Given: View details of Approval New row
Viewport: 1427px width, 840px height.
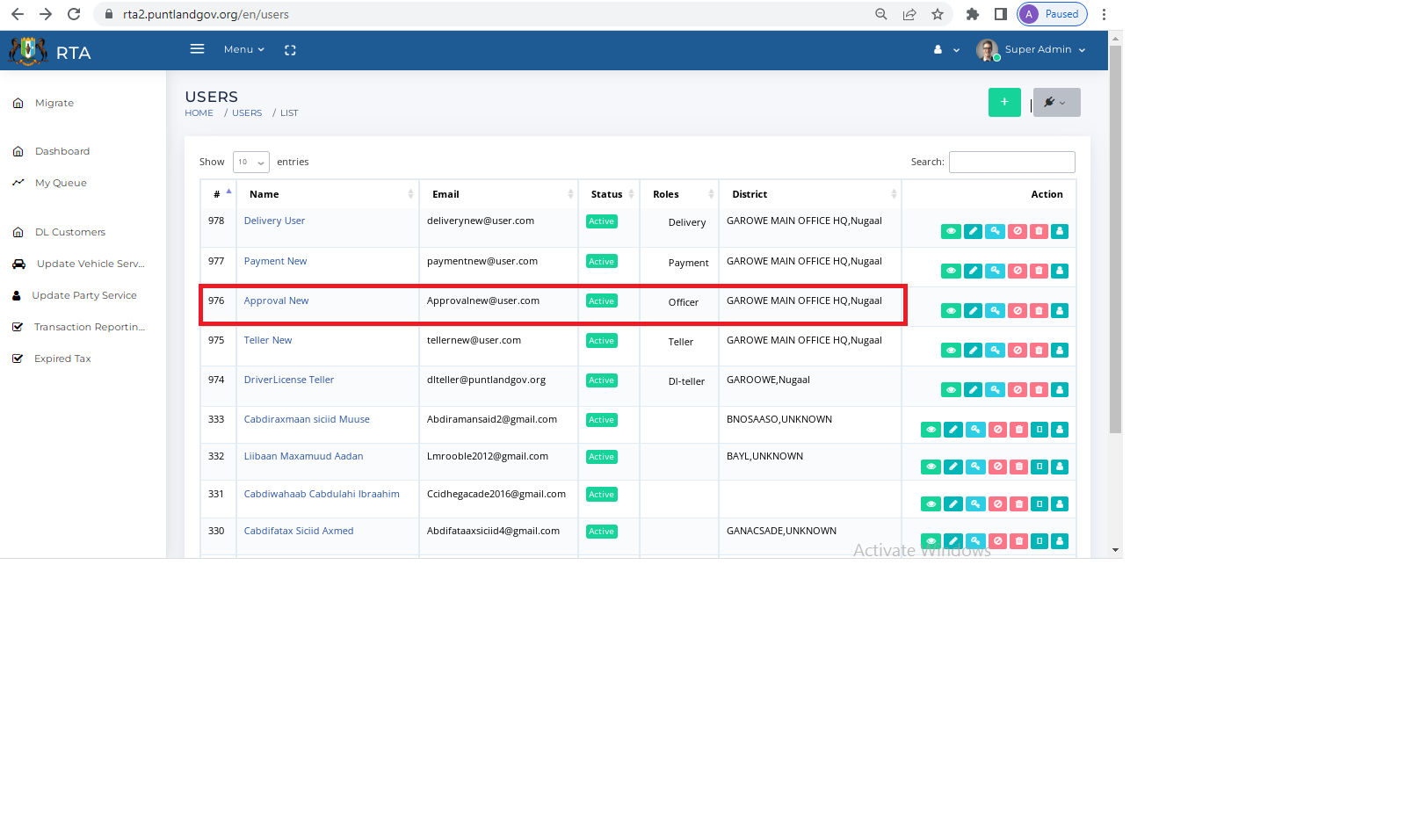Looking at the screenshot, I should tap(951, 310).
